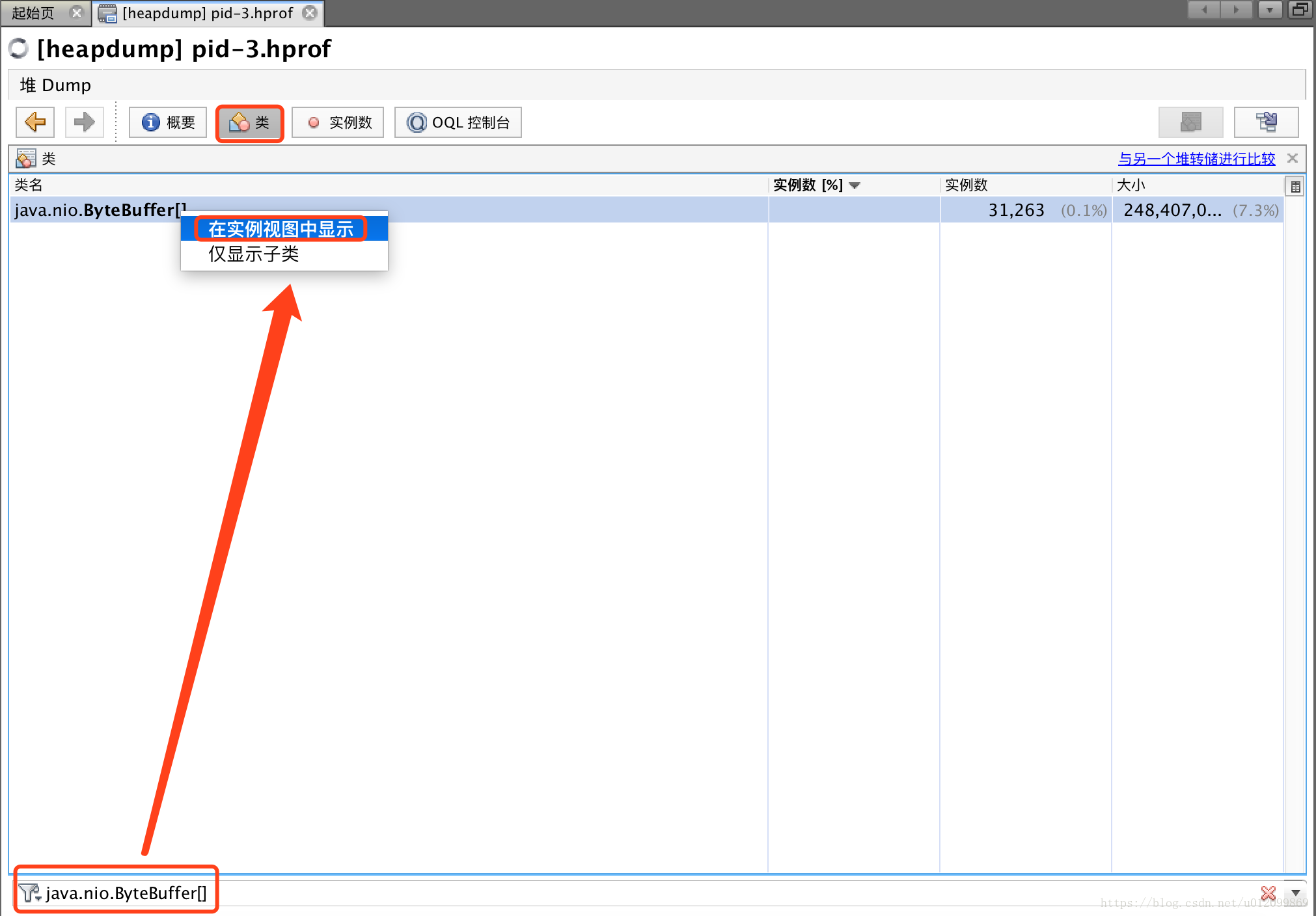Open the 实例数 instances view
The image size is (1316, 916).
coord(338,122)
